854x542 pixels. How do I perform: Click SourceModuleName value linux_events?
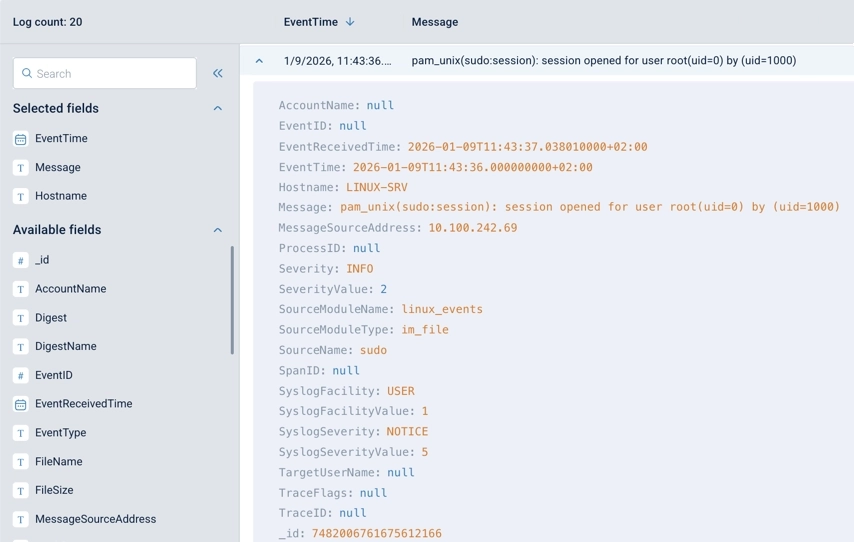442,309
